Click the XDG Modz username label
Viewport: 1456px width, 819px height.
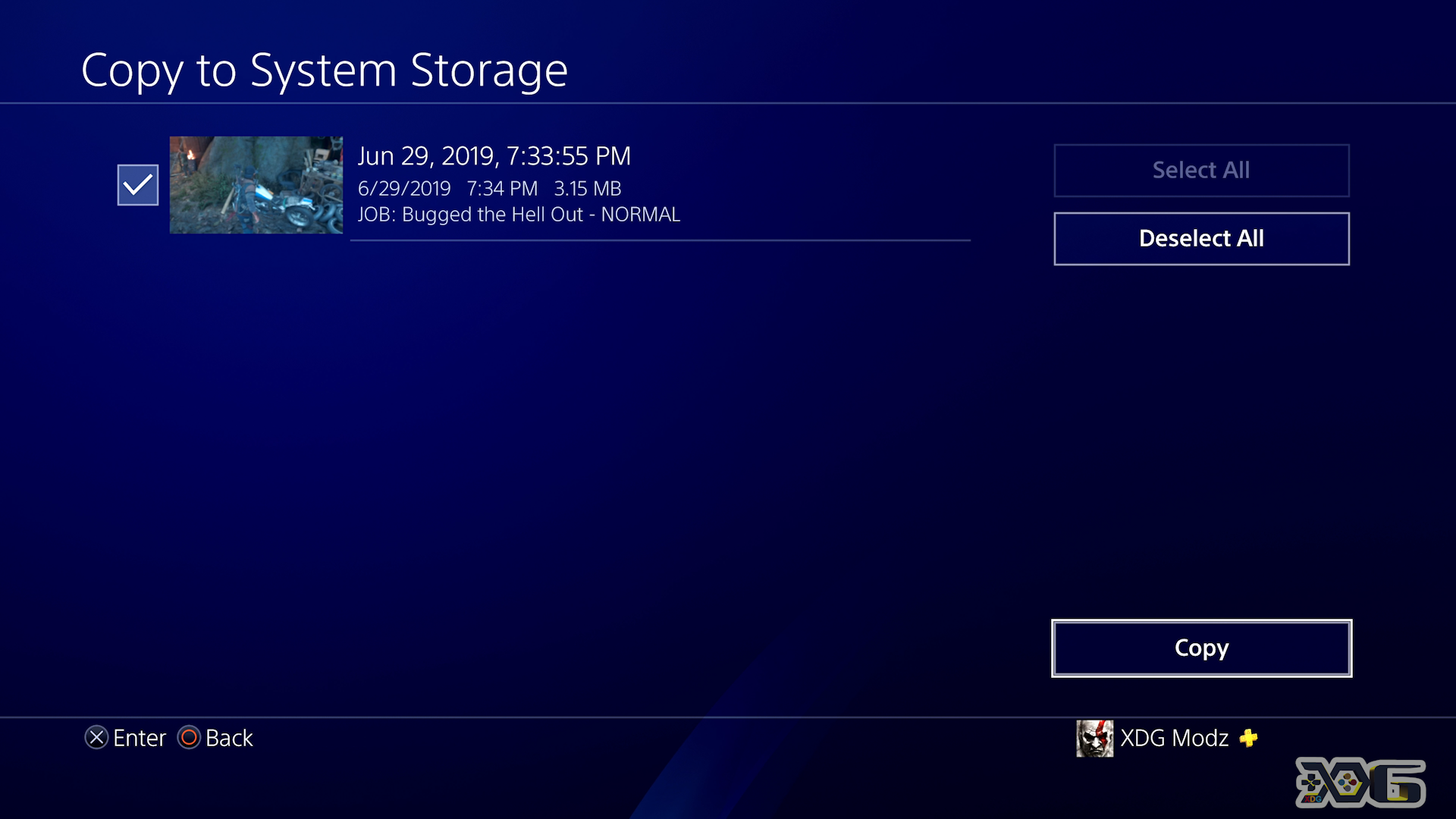[1175, 736]
